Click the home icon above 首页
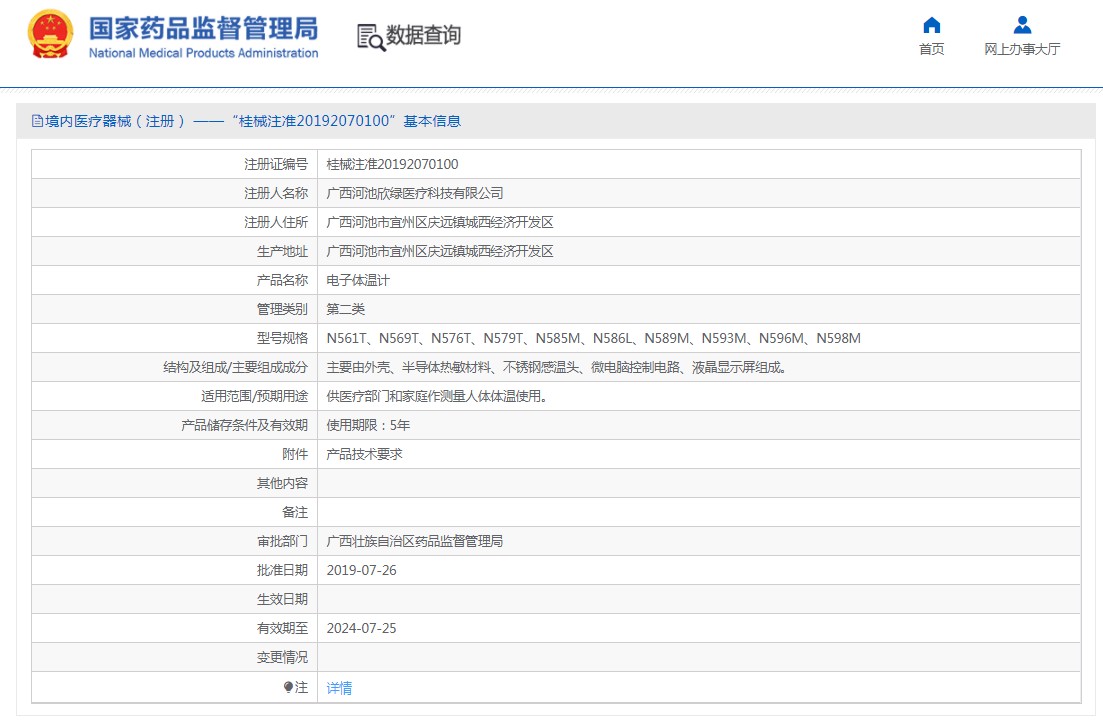Screen dimensions: 1103x727 point(931,24)
